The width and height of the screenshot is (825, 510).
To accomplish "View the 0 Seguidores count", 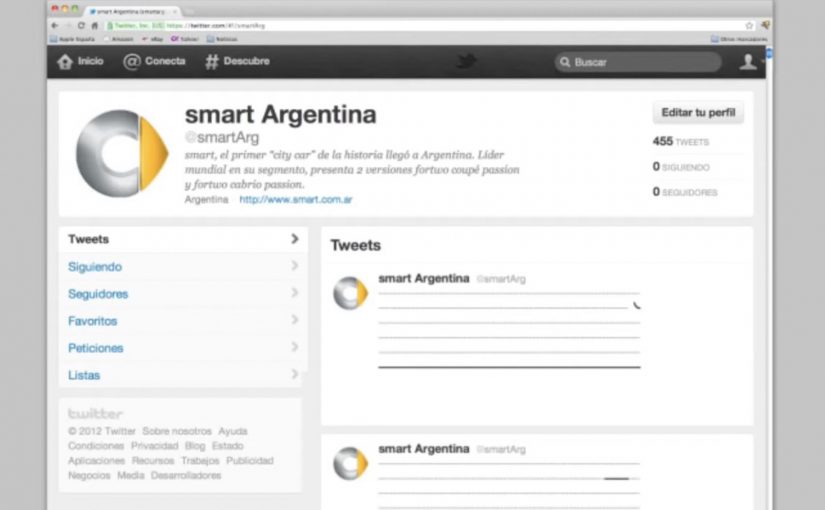I will [x=685, y=192].
